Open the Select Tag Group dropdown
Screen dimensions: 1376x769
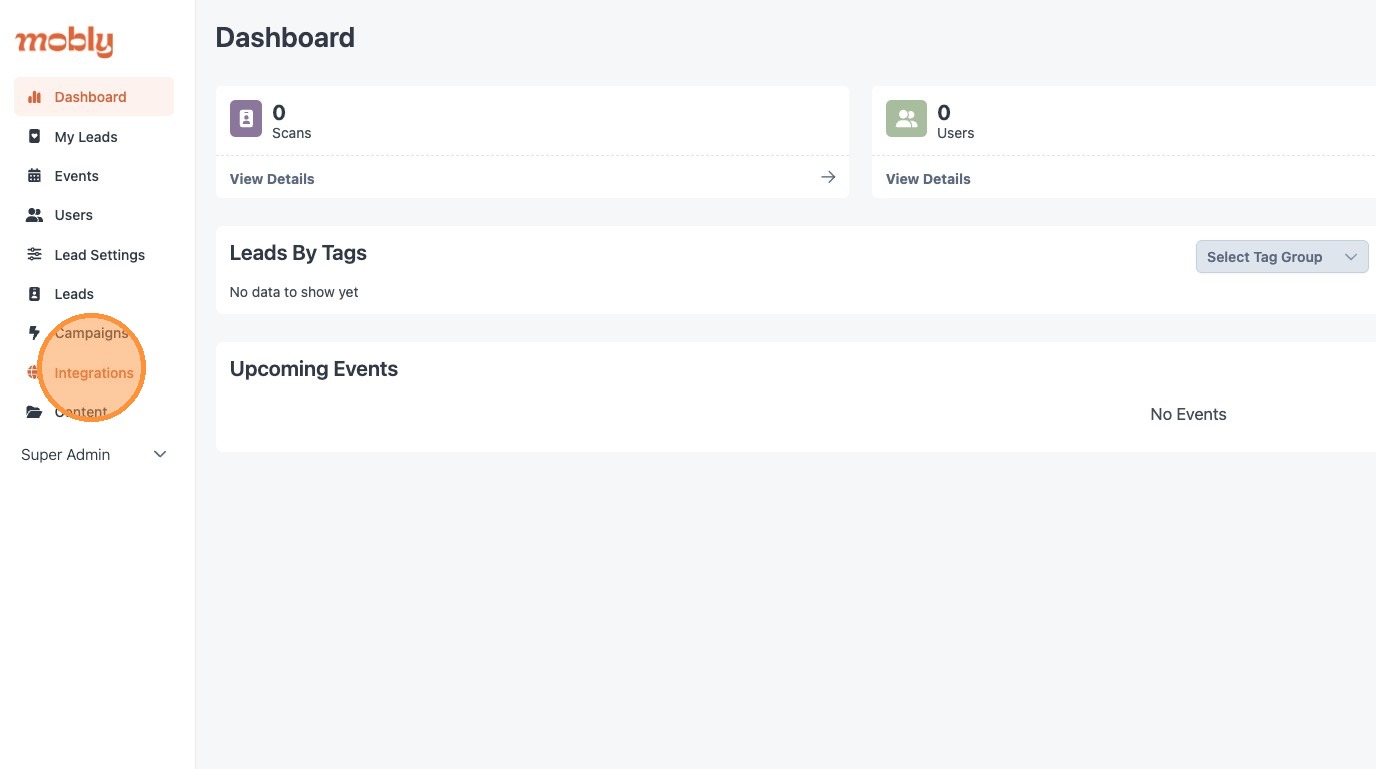[x=1281, y=257]
